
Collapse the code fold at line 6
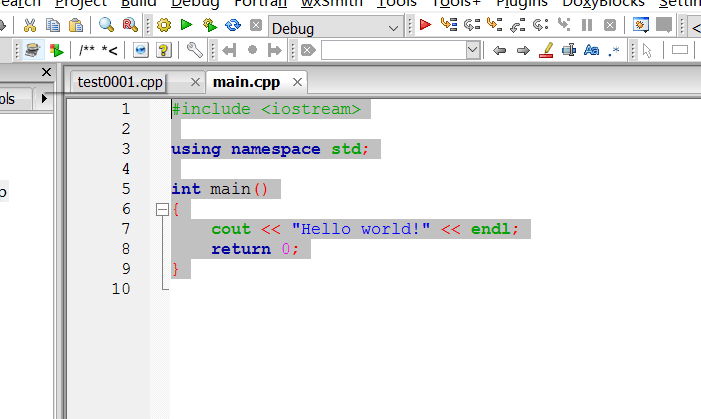[x=162, y=209]
